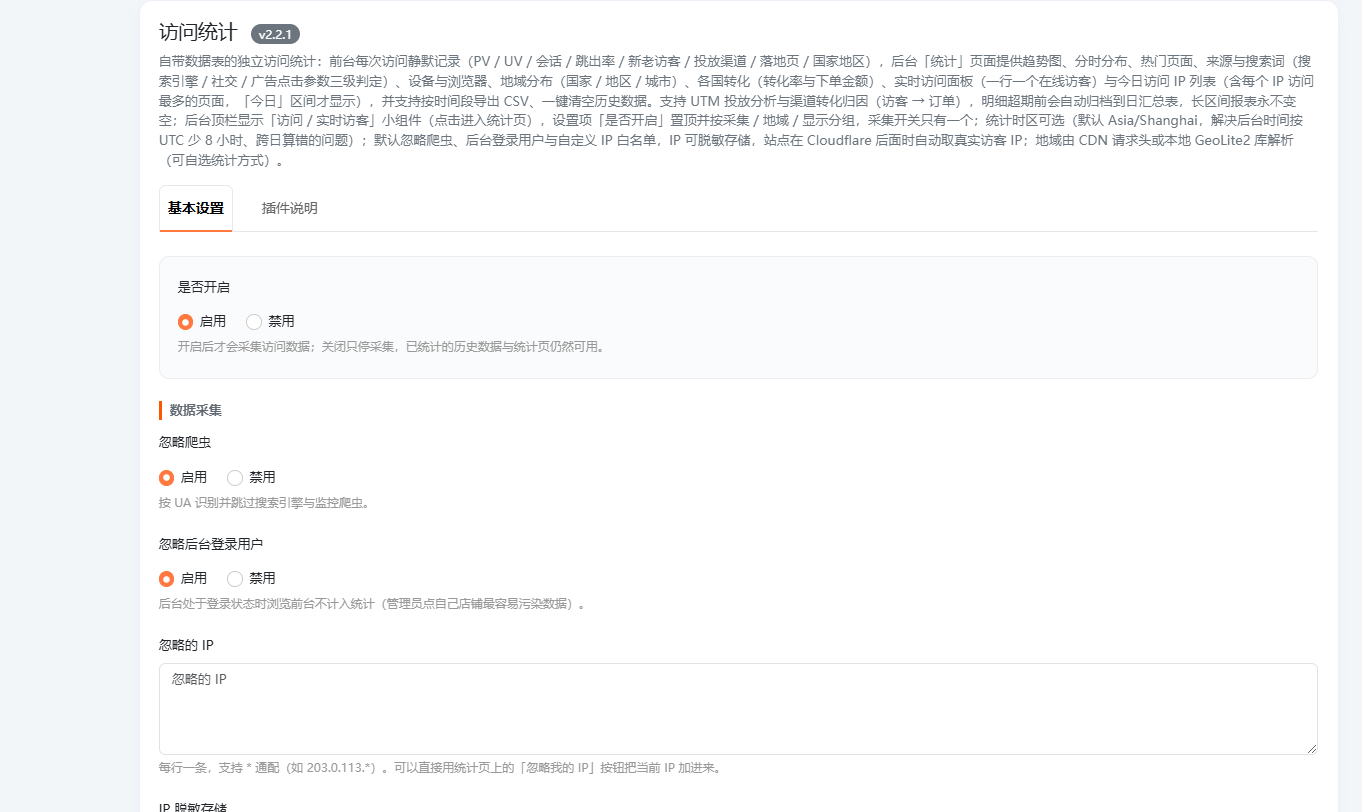Image resolution: width=1362 pixels, height=812 pixels.
Task: Click the 忽略爬虫 field label
Action: [185, 442]
